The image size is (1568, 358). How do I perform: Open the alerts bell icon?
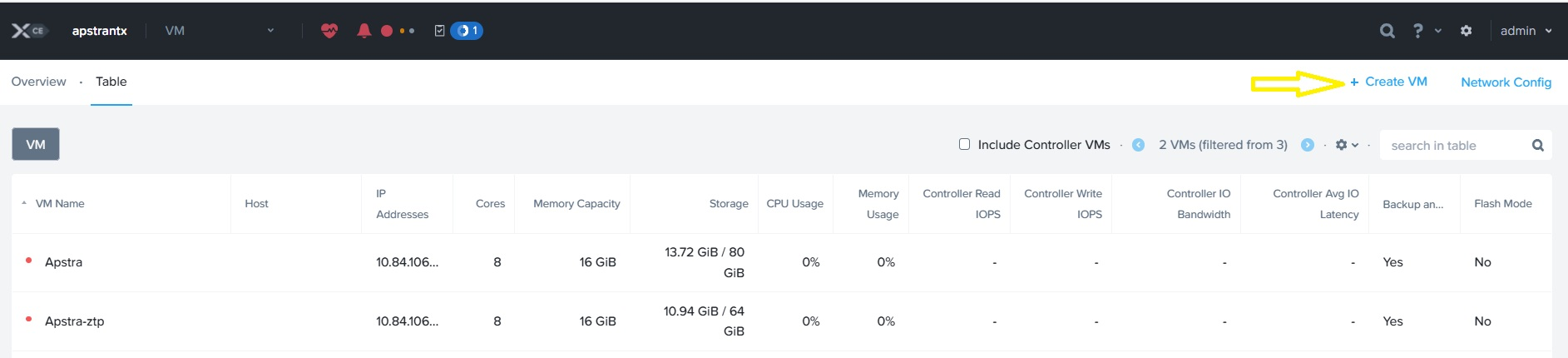point(364,31)
